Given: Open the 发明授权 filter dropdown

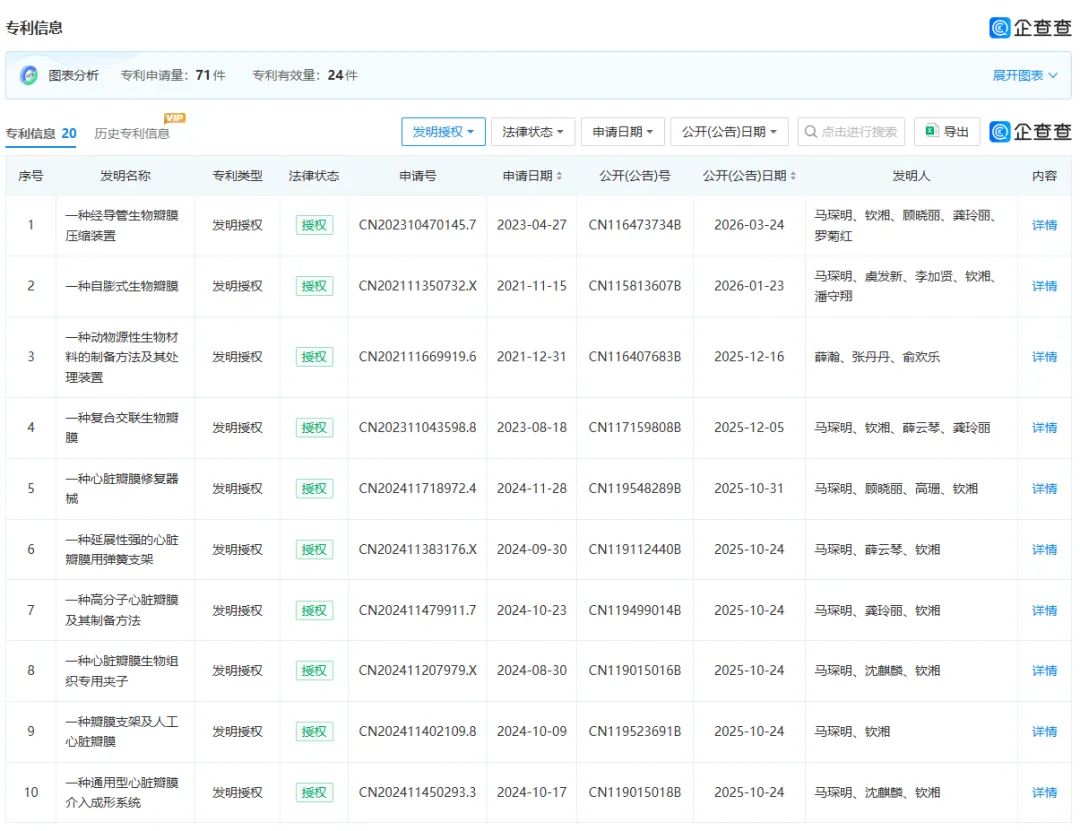Looking at the screenshot, I should click(x=443, y=132).
